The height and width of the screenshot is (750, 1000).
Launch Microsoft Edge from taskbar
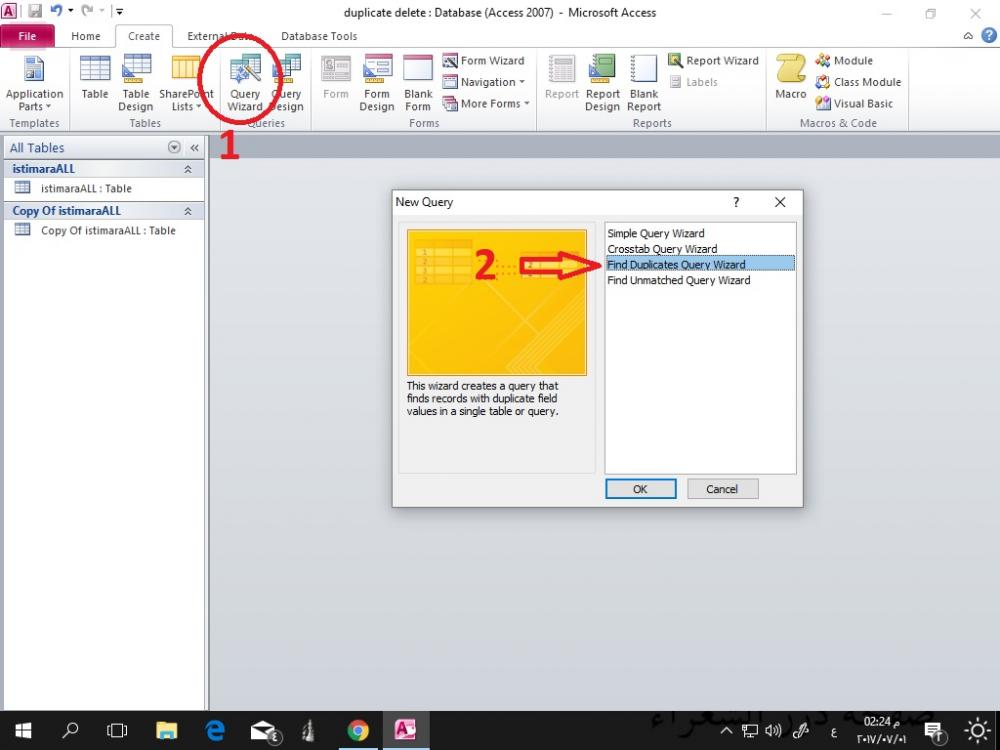point(215,730)
